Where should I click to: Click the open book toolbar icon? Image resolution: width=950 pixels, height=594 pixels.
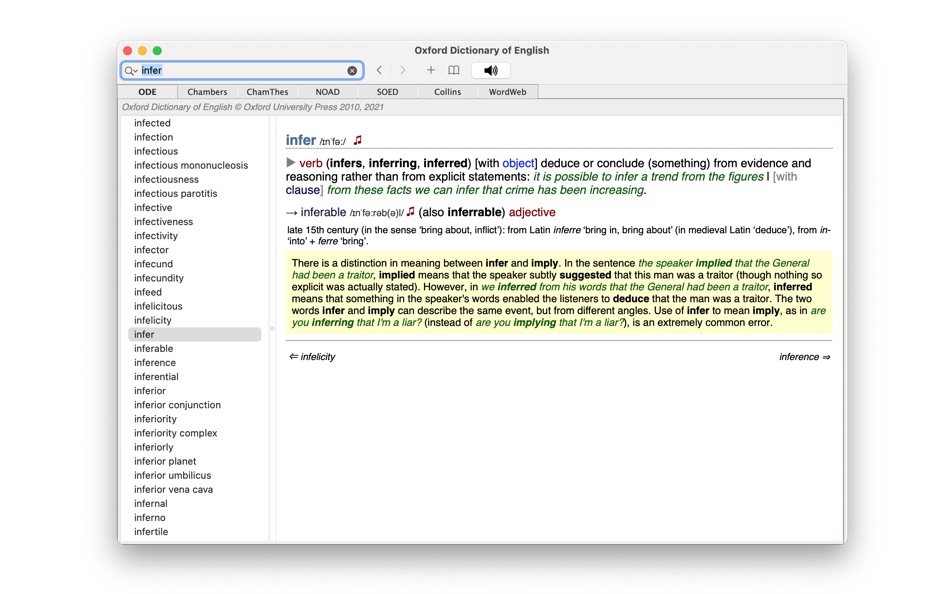pyautogui.click(x=454, y=70)
